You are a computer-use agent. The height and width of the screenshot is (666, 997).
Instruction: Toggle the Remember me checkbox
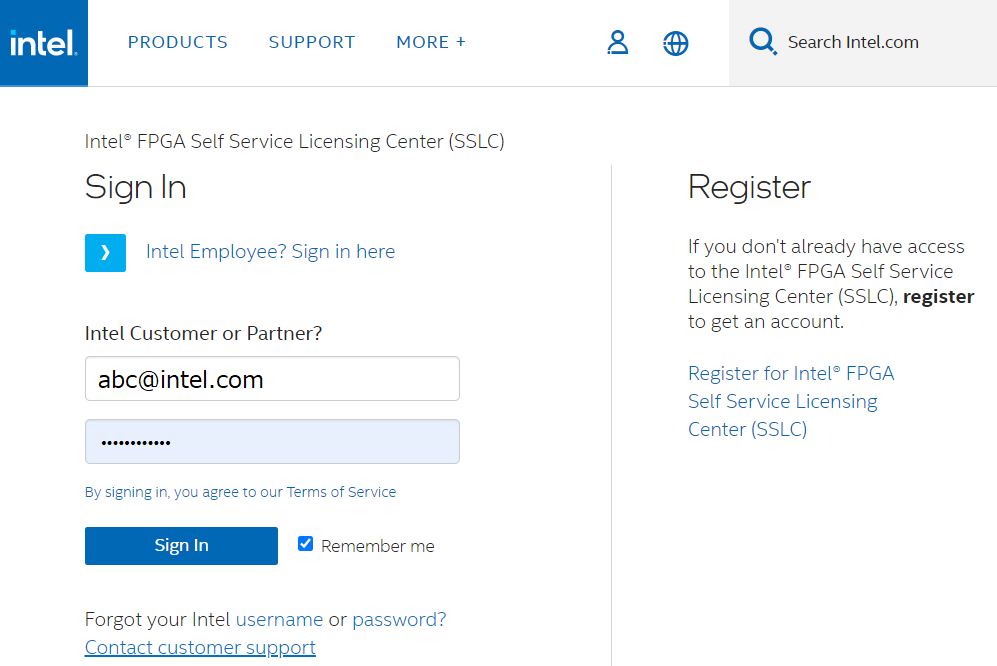pos(306,544)
